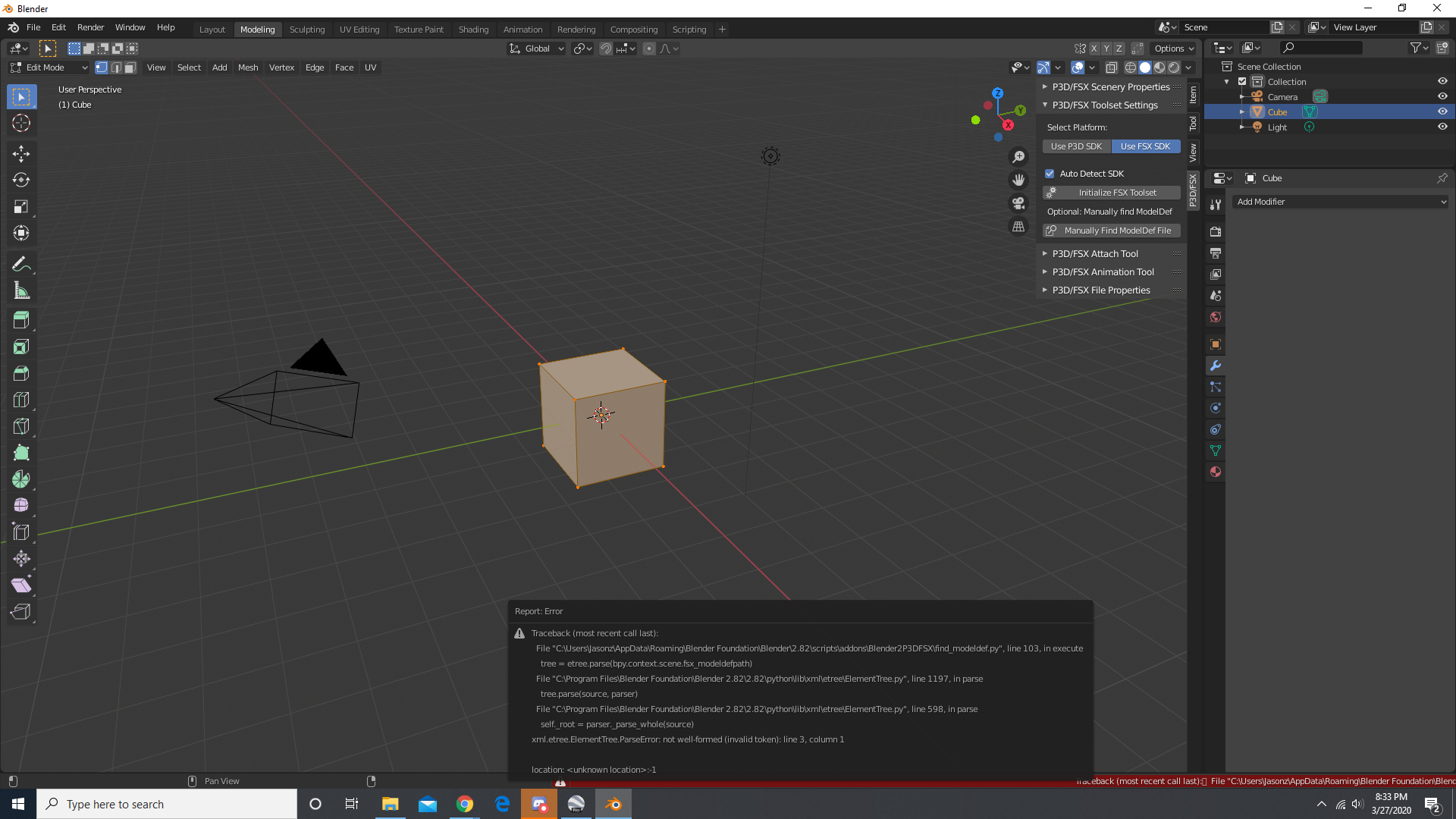Open the Global orientation dropdown
The image size is (1456, 819).
click(x=537, y=49)
